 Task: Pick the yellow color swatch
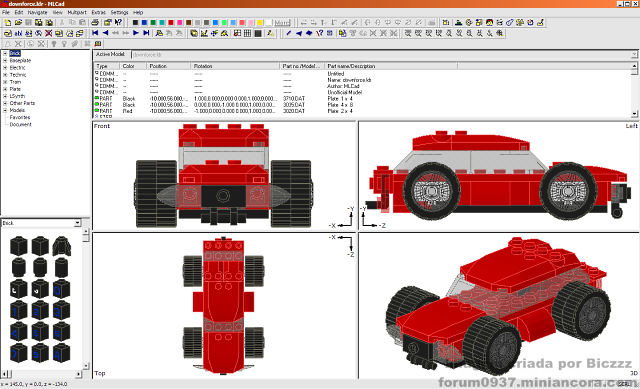tap(260, 22)
